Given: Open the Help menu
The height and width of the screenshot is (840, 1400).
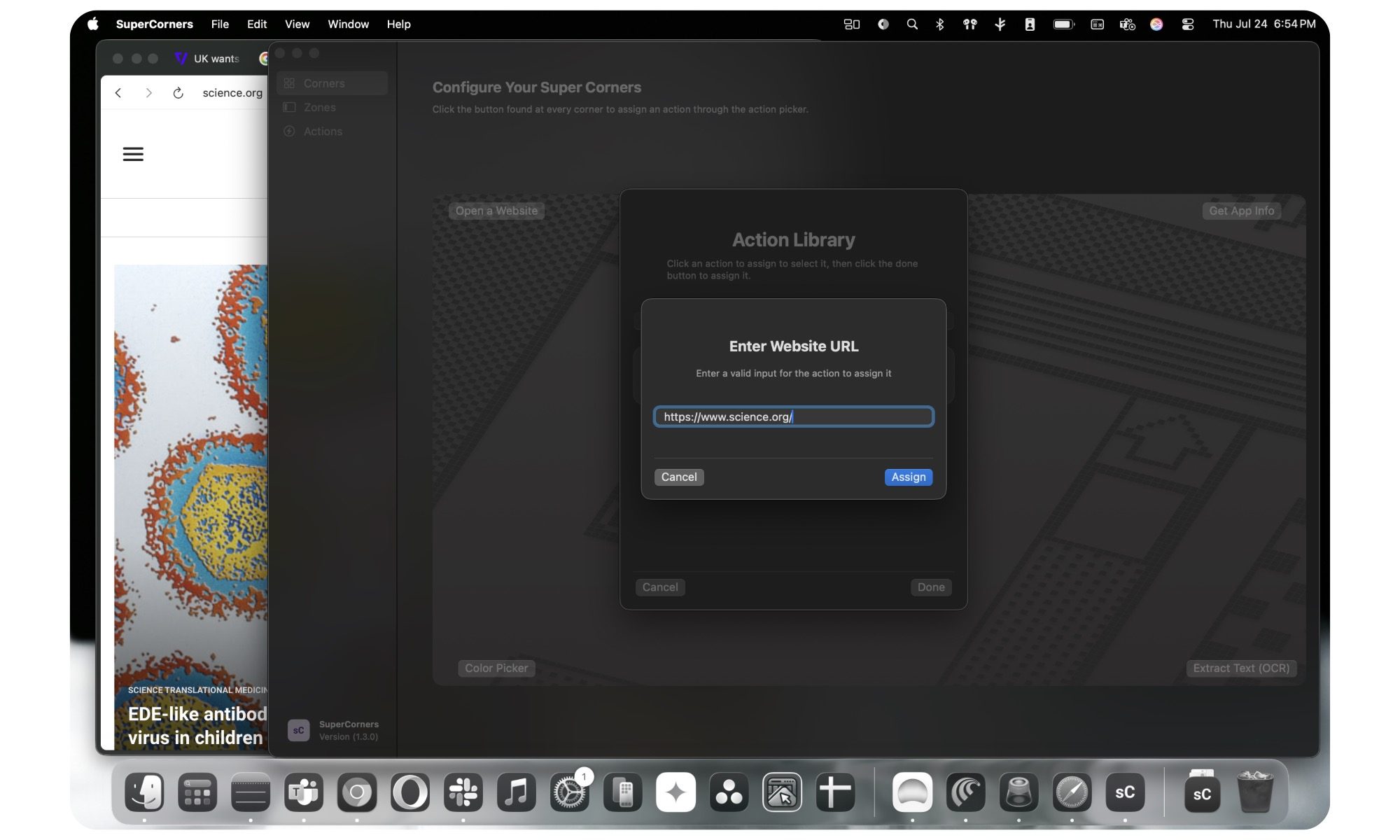Looking at the screenshot, I should click(x=398, y=24).
